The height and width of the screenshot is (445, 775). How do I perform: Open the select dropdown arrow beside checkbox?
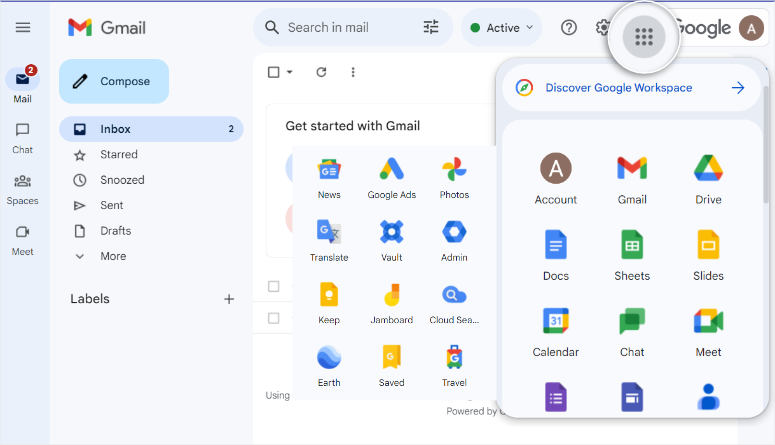290,72
